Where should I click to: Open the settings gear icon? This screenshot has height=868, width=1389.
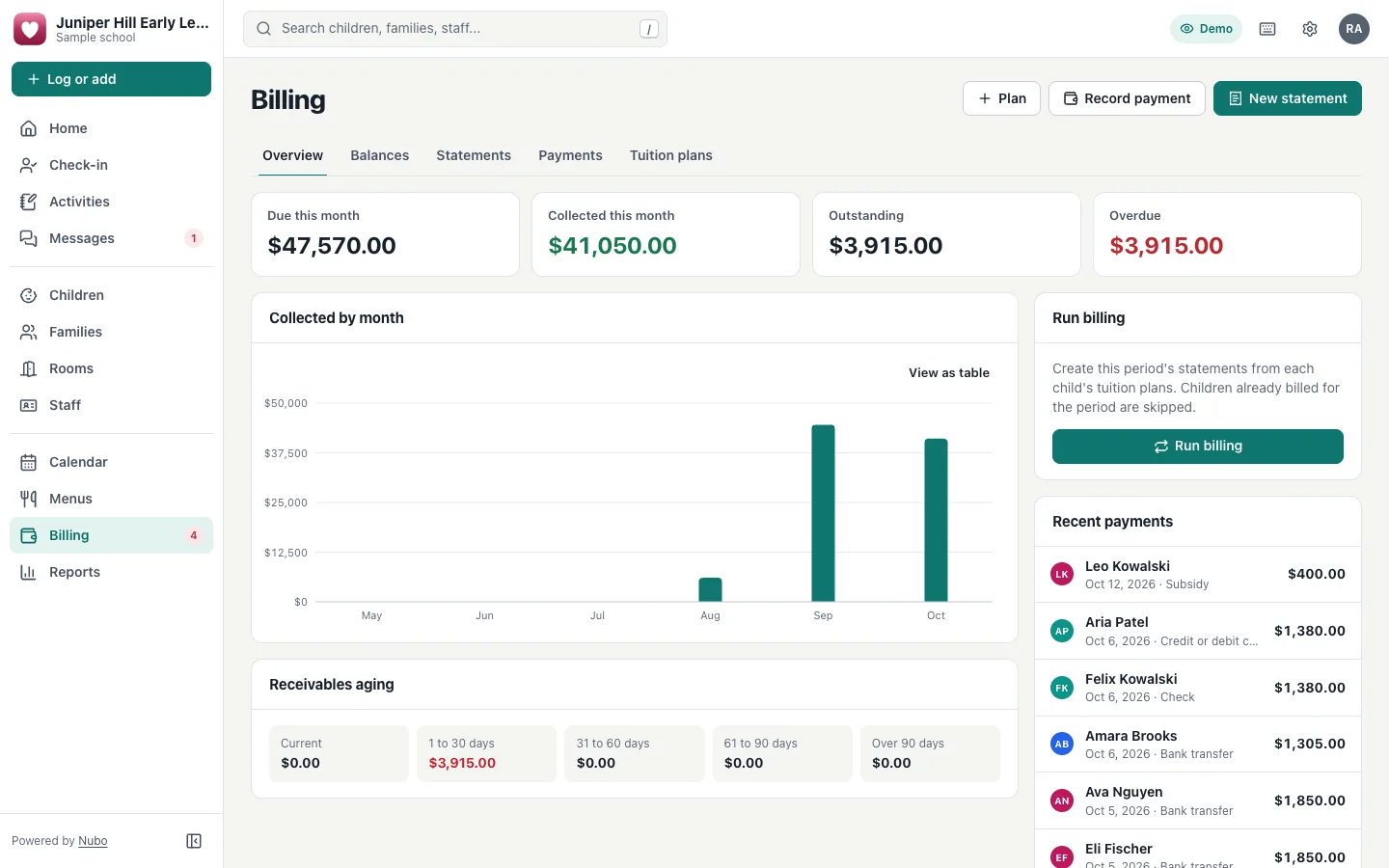point(1310,29)
